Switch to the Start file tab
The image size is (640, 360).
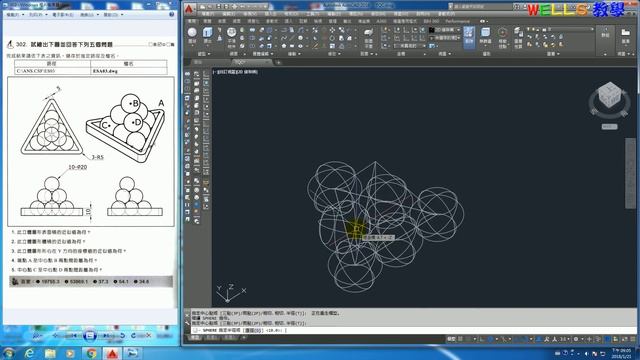click(x=198, y=62)
